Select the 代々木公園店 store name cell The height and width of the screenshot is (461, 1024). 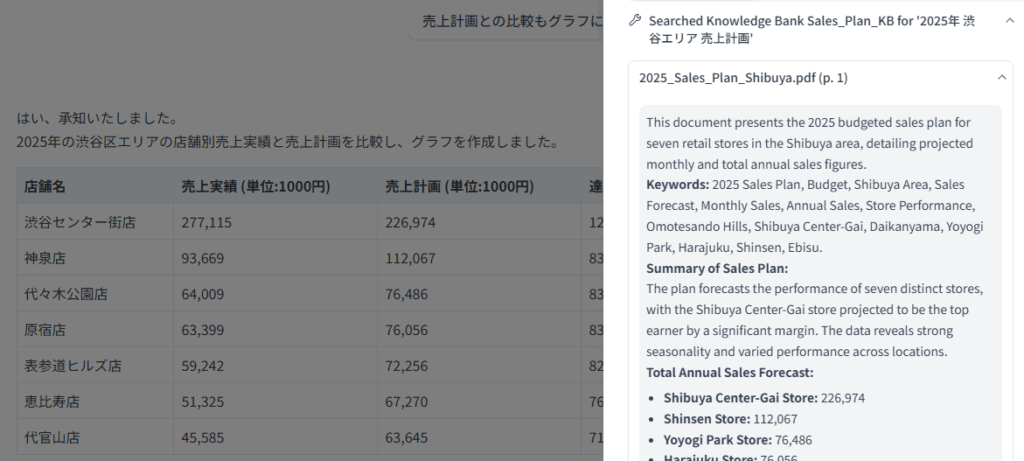[x=66, y=294]
